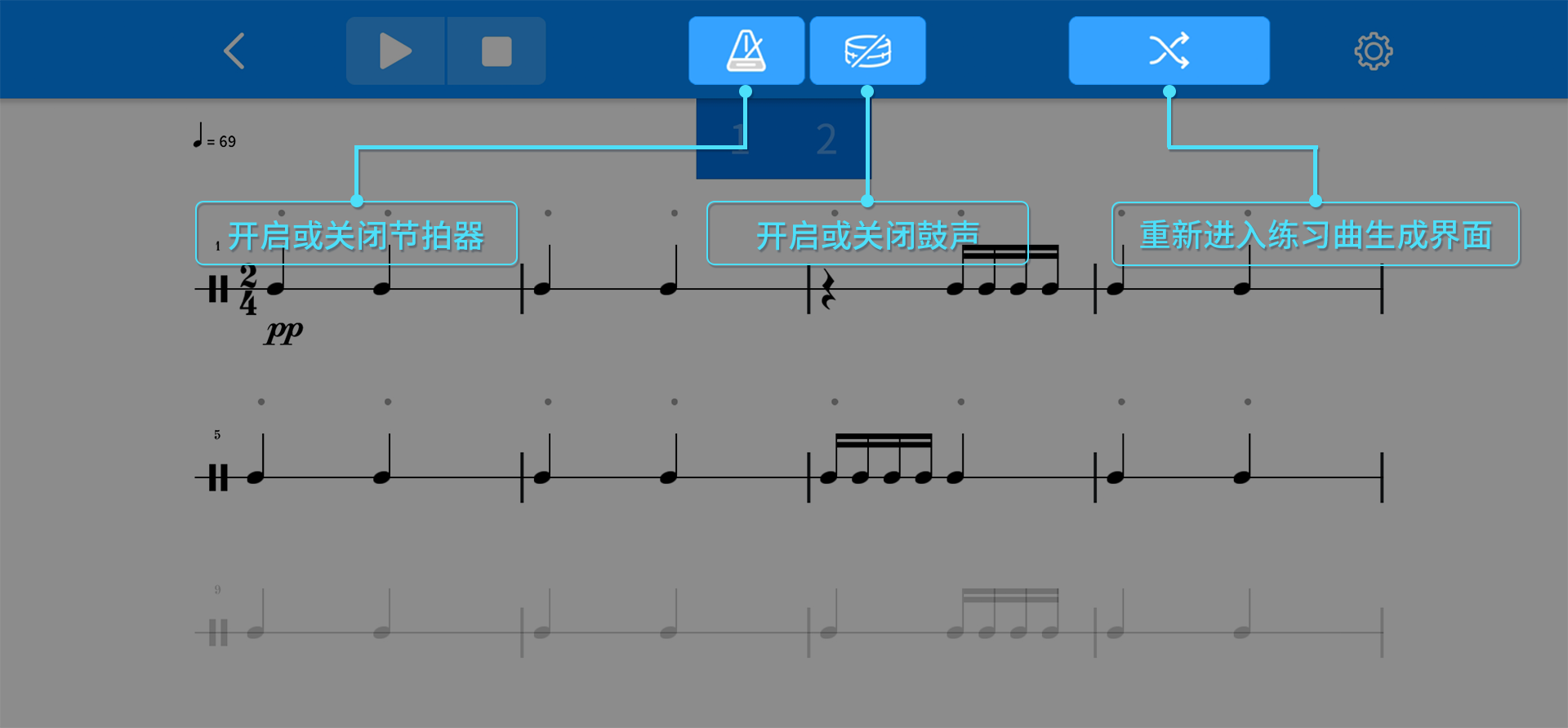Click measure number 5 label
Image resolution: width=1568 pixels, height=728 pixels.
(x=217, y=435)
